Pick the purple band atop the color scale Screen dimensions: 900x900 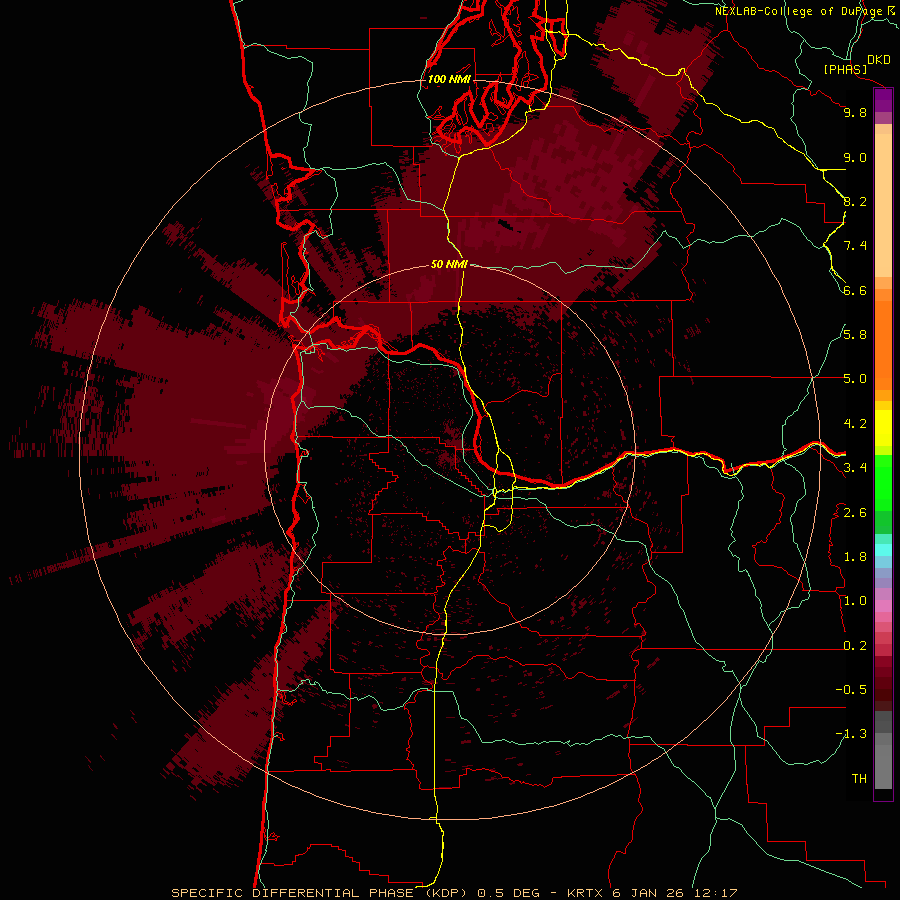[x=883, y=101]
